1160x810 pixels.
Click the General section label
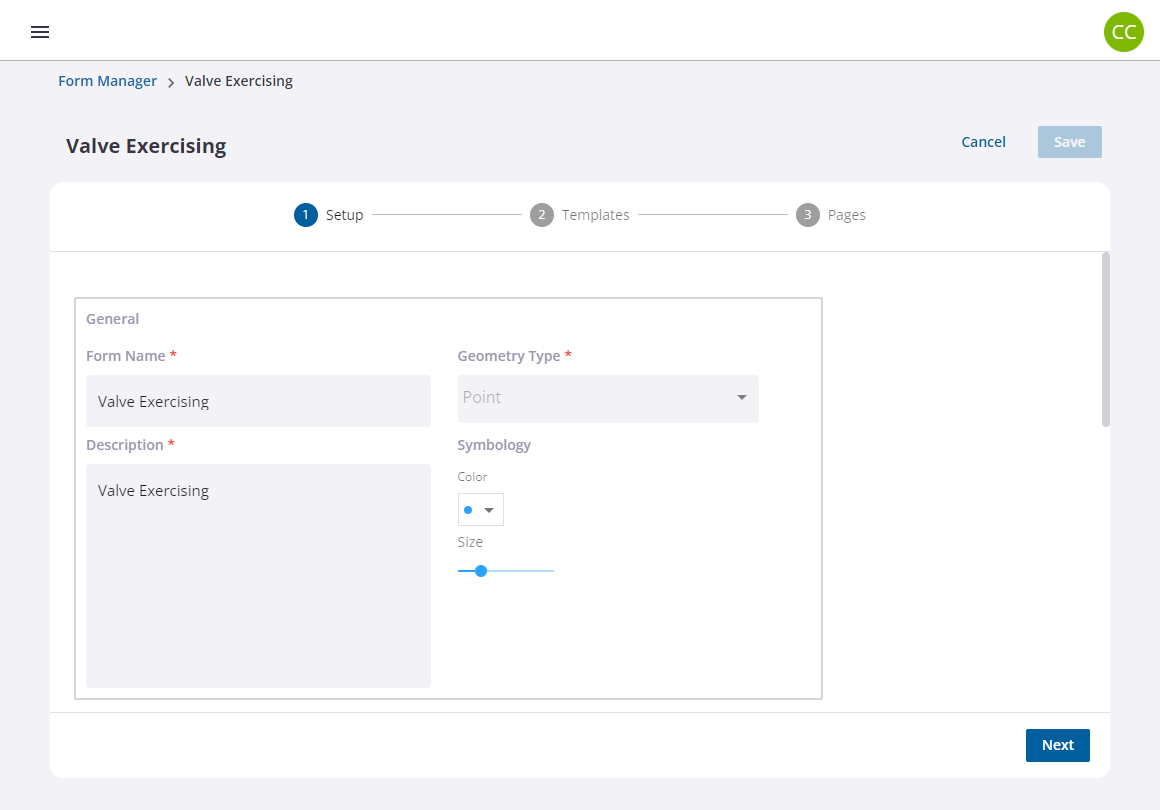coord(112,319)
